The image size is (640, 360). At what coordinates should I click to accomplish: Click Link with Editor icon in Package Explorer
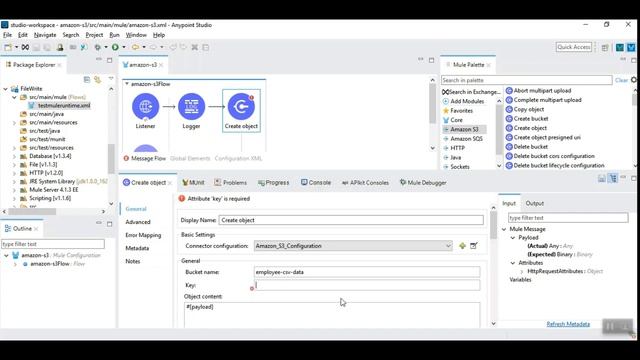(98, 80)
